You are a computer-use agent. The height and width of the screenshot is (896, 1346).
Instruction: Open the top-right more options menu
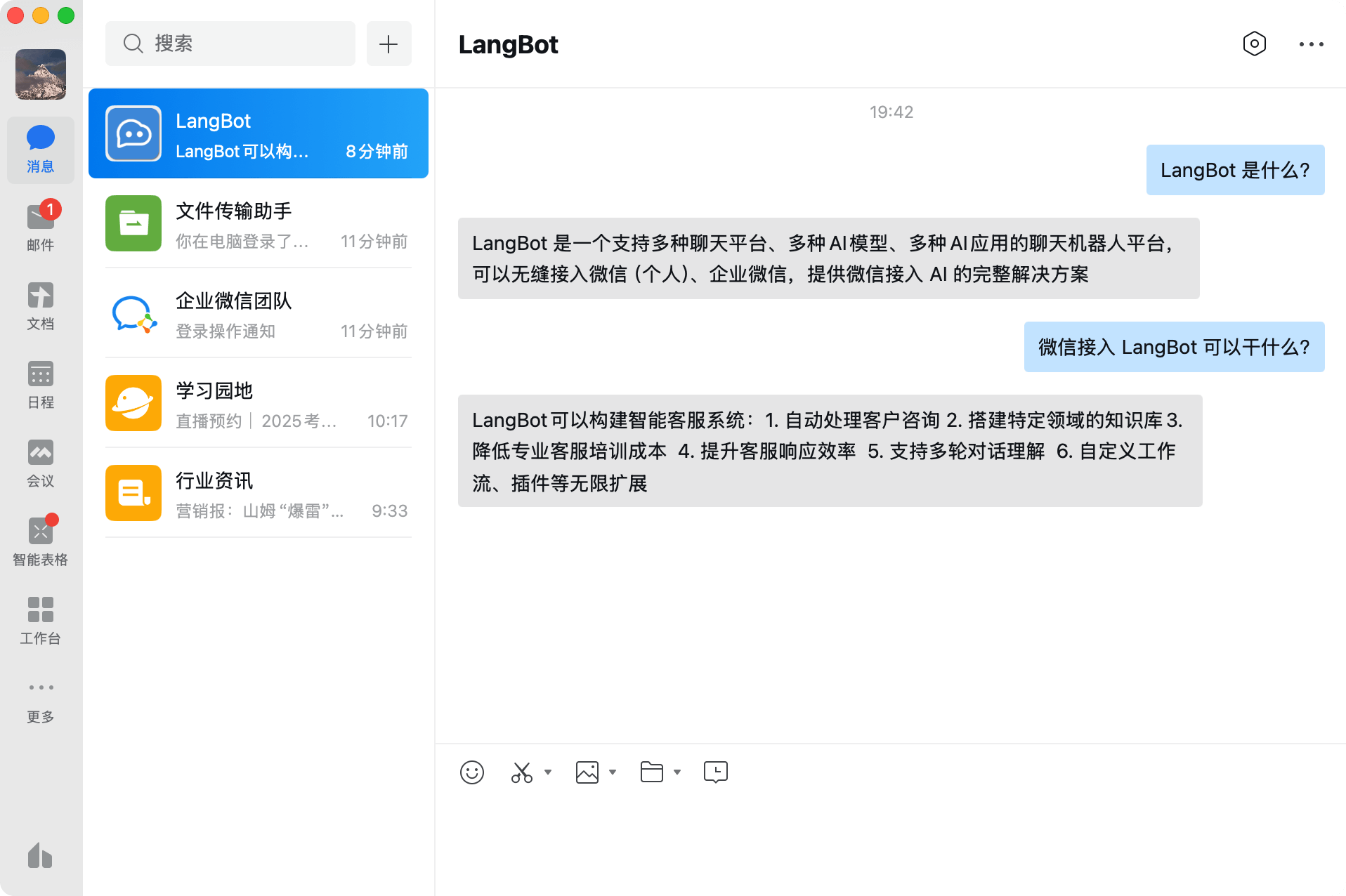pyautogui.click(x=1311, y=44)
